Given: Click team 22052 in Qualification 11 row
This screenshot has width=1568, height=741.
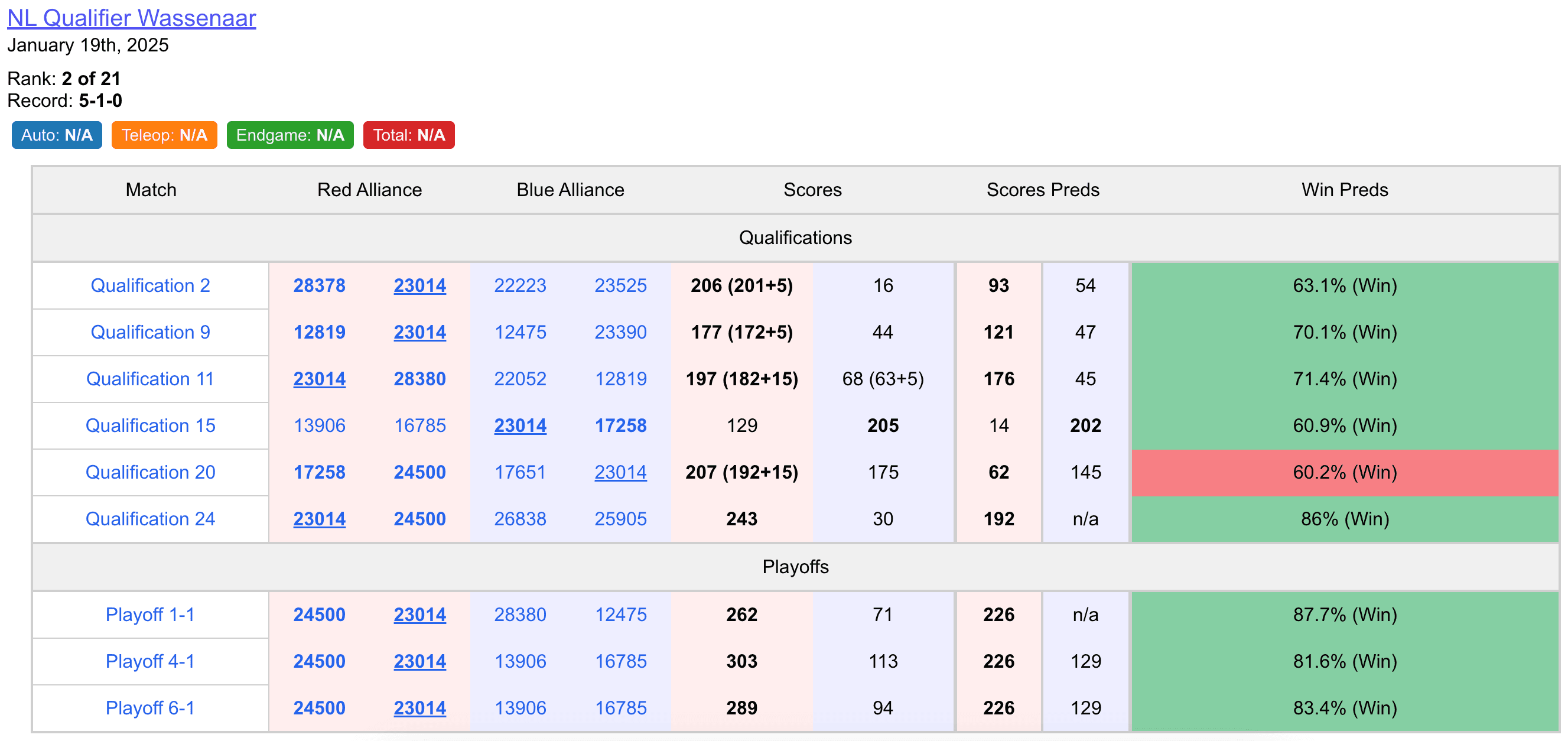Looking at the screenshot, I should pos(521,379).
